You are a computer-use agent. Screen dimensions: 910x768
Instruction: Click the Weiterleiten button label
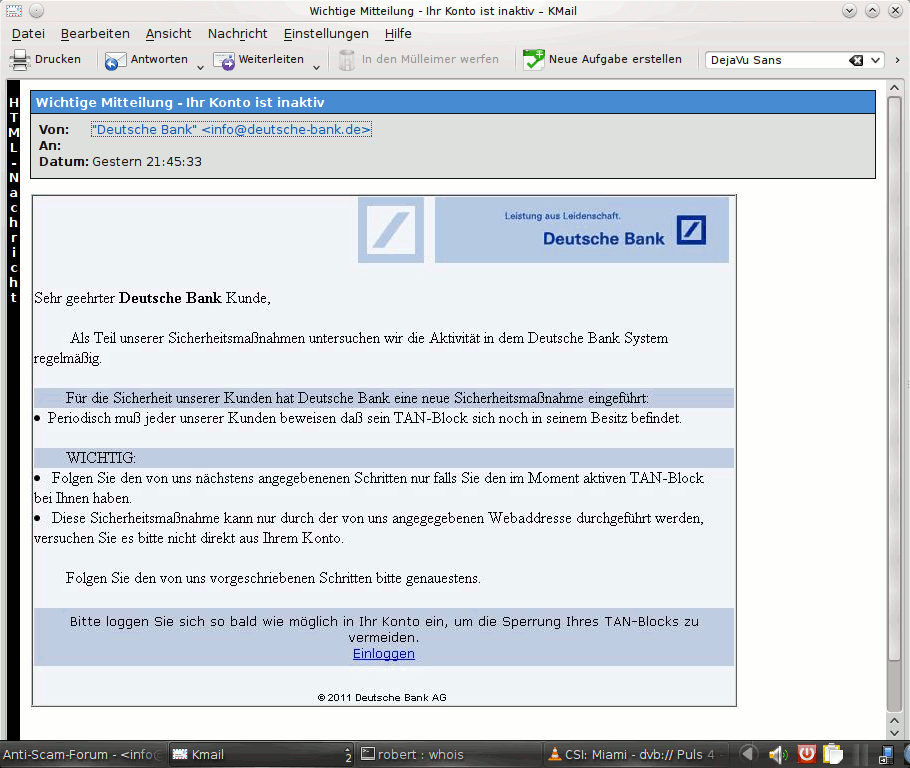tap(271, 59)
